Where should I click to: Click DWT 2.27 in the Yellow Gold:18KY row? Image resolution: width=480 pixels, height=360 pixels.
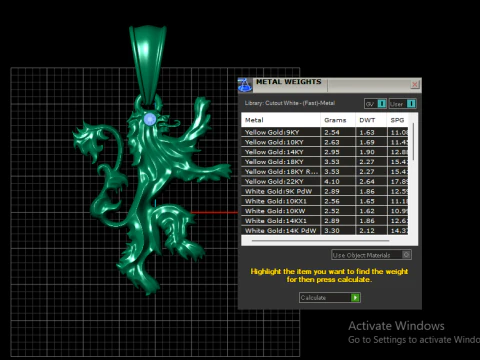[367, 162]
